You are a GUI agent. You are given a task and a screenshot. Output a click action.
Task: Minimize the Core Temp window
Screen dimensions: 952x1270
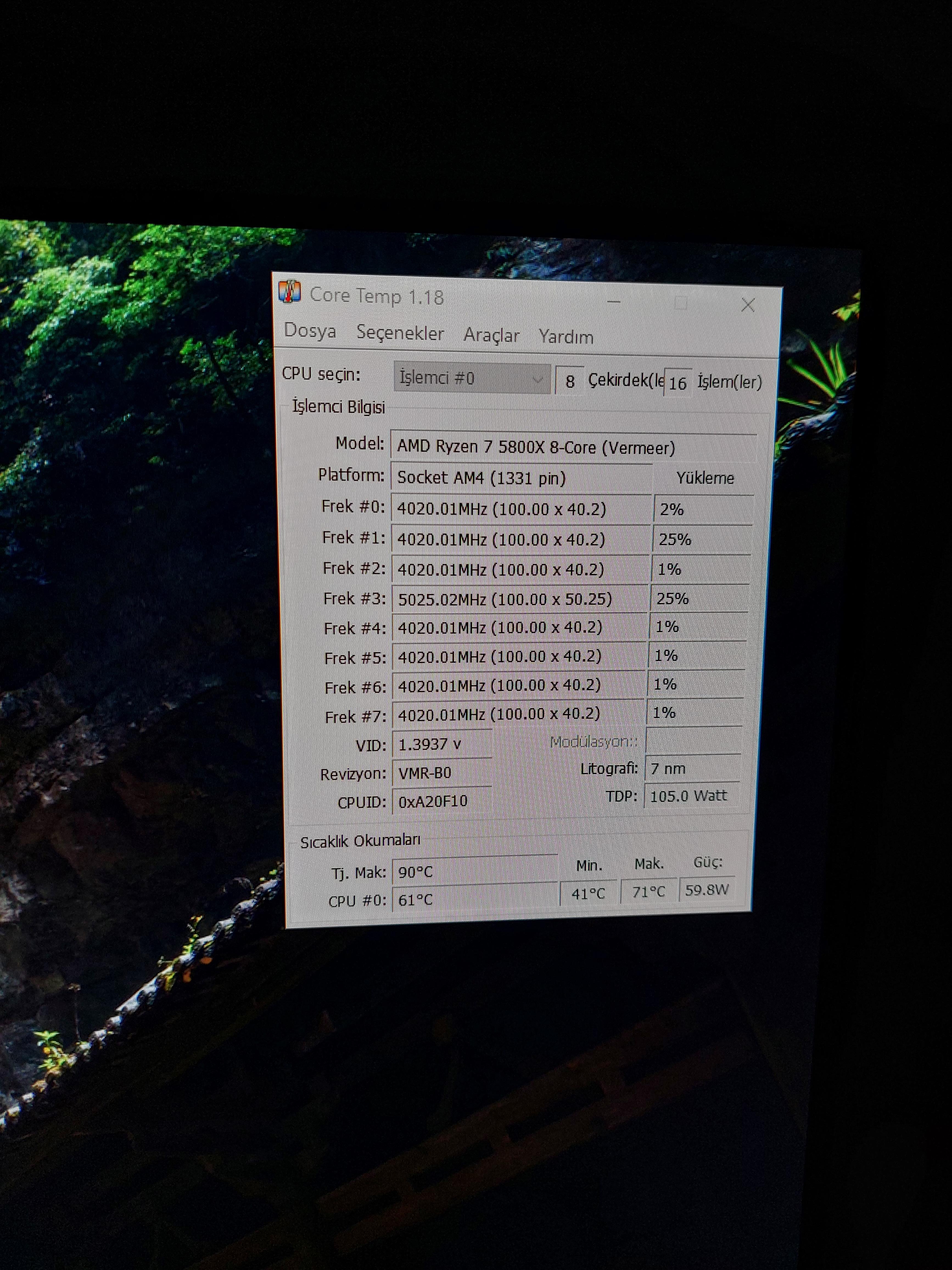coord(614,301)
